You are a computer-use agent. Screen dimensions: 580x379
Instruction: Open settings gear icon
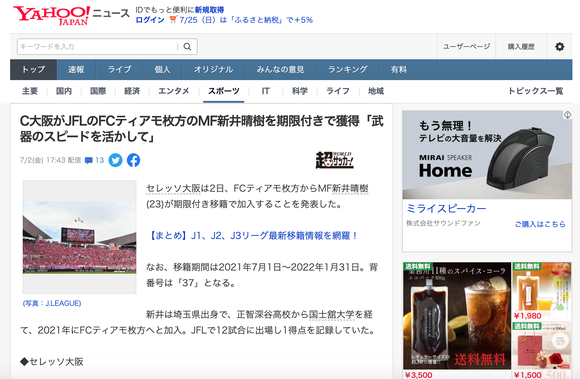click(x=559, y=47)
